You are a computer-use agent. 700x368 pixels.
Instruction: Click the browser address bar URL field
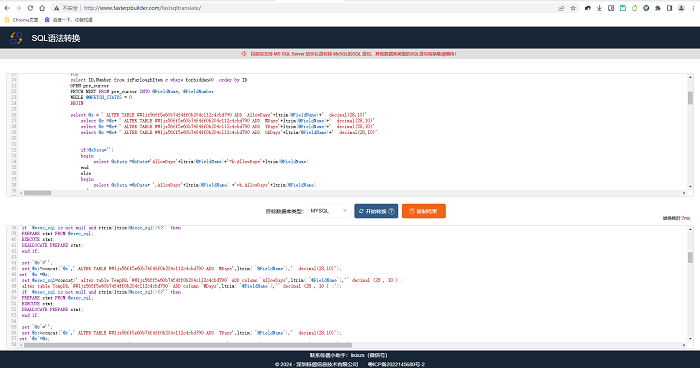pyautogui.click(x=304, y=8)
